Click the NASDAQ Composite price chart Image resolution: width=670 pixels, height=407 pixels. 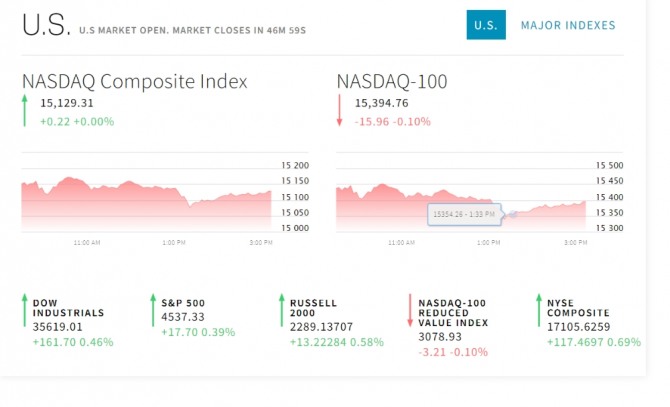[146, 202]
